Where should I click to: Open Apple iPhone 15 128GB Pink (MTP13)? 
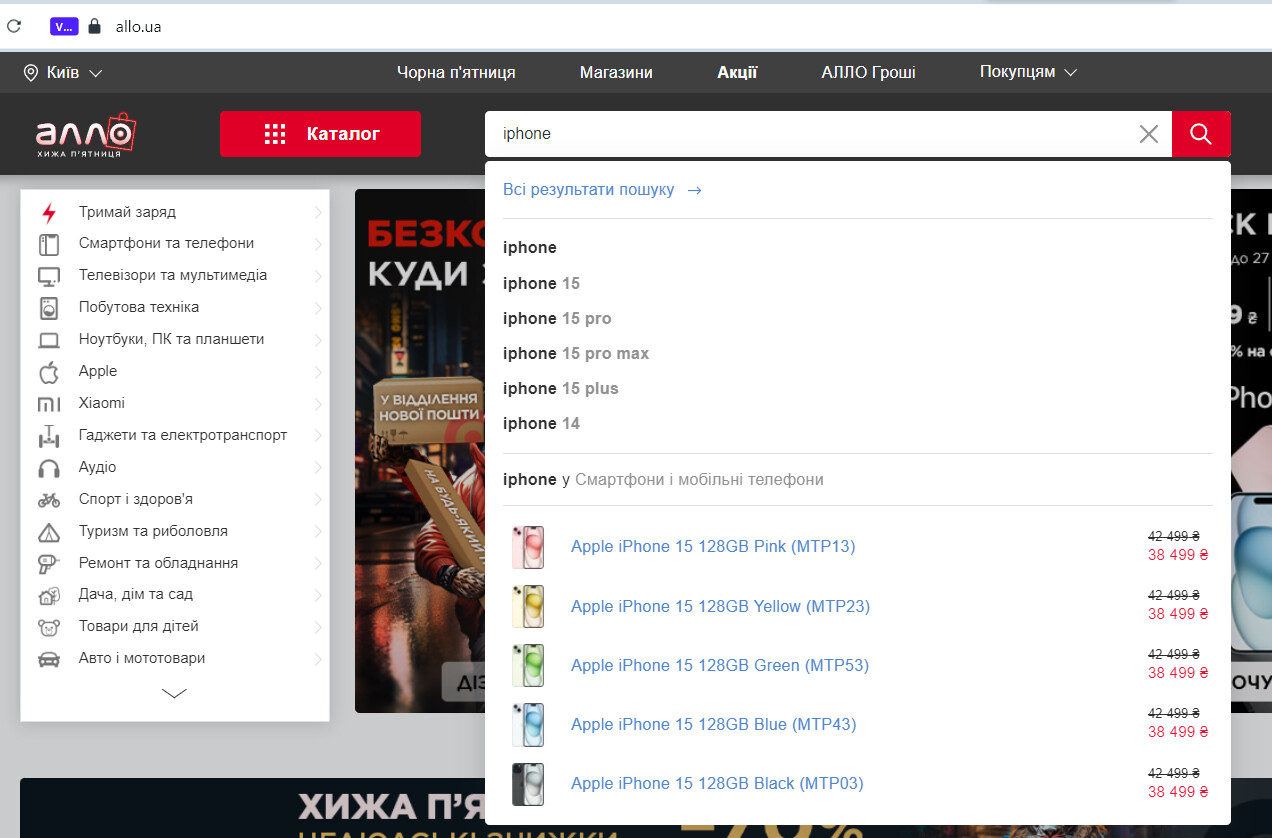click(713, 546)
